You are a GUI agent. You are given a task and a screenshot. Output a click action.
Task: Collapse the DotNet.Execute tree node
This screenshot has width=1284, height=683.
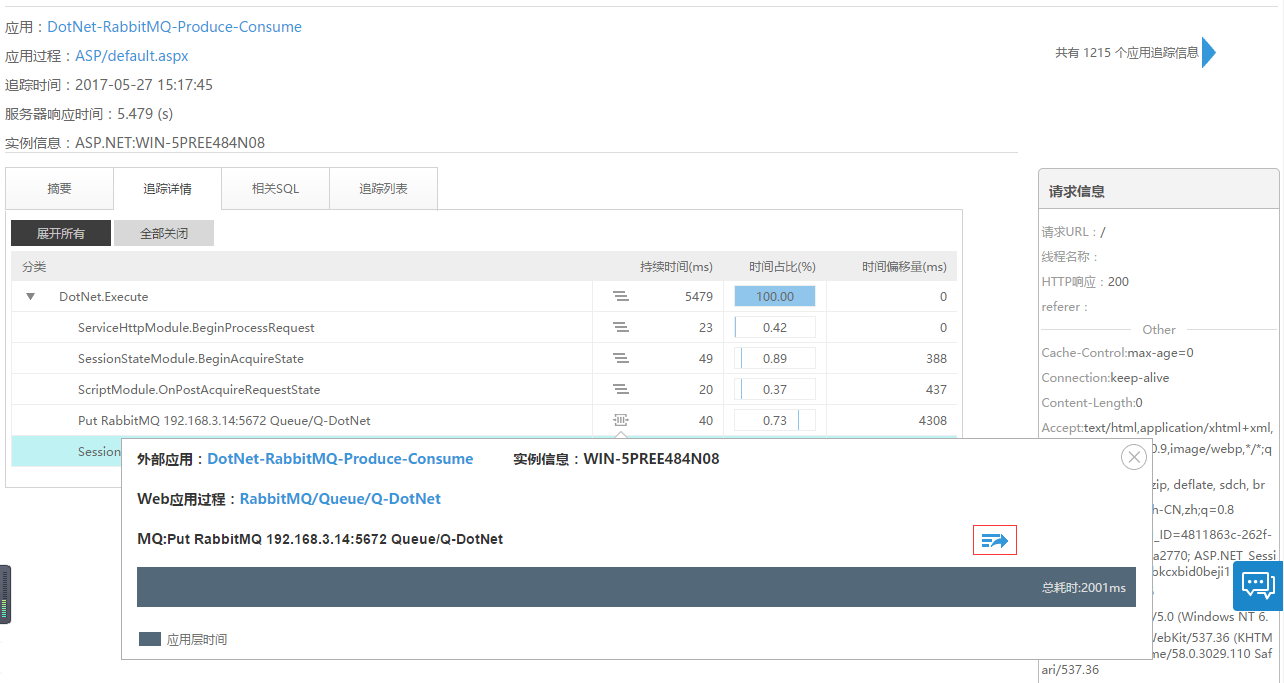30,296
